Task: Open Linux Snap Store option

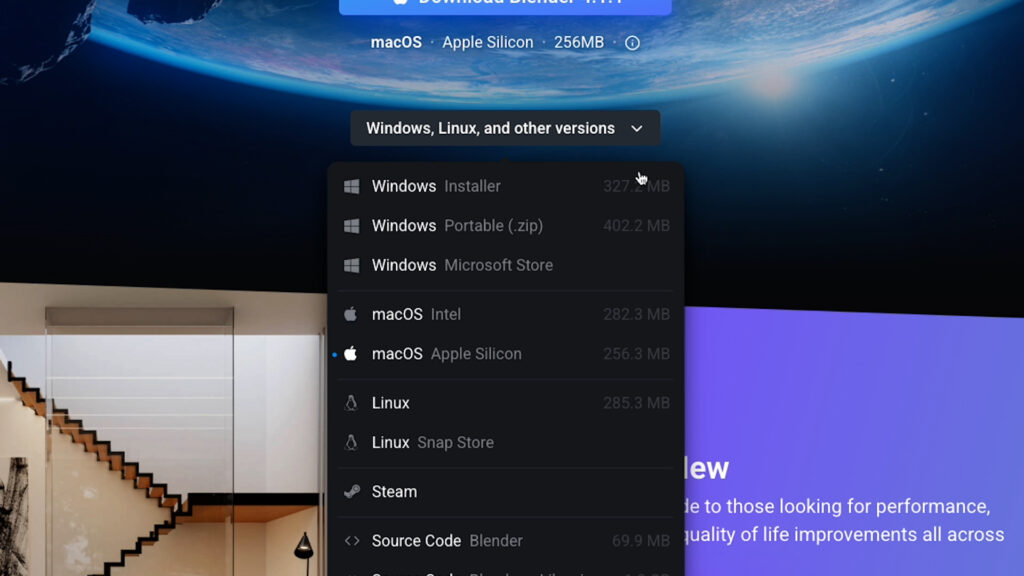Action: (506, 442)
